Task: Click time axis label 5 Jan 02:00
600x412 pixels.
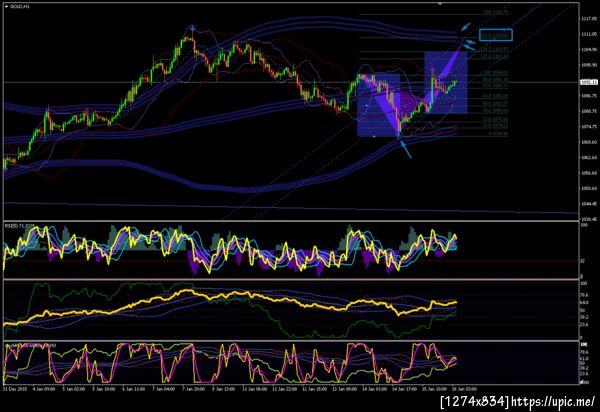Action: [x=74, y=389]
